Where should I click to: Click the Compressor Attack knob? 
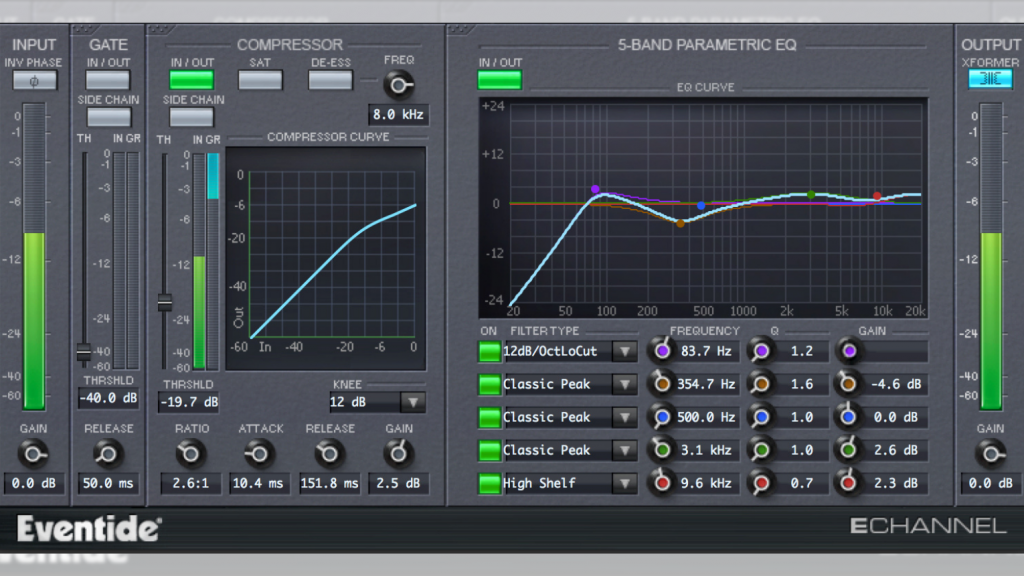tap(259, 453)
